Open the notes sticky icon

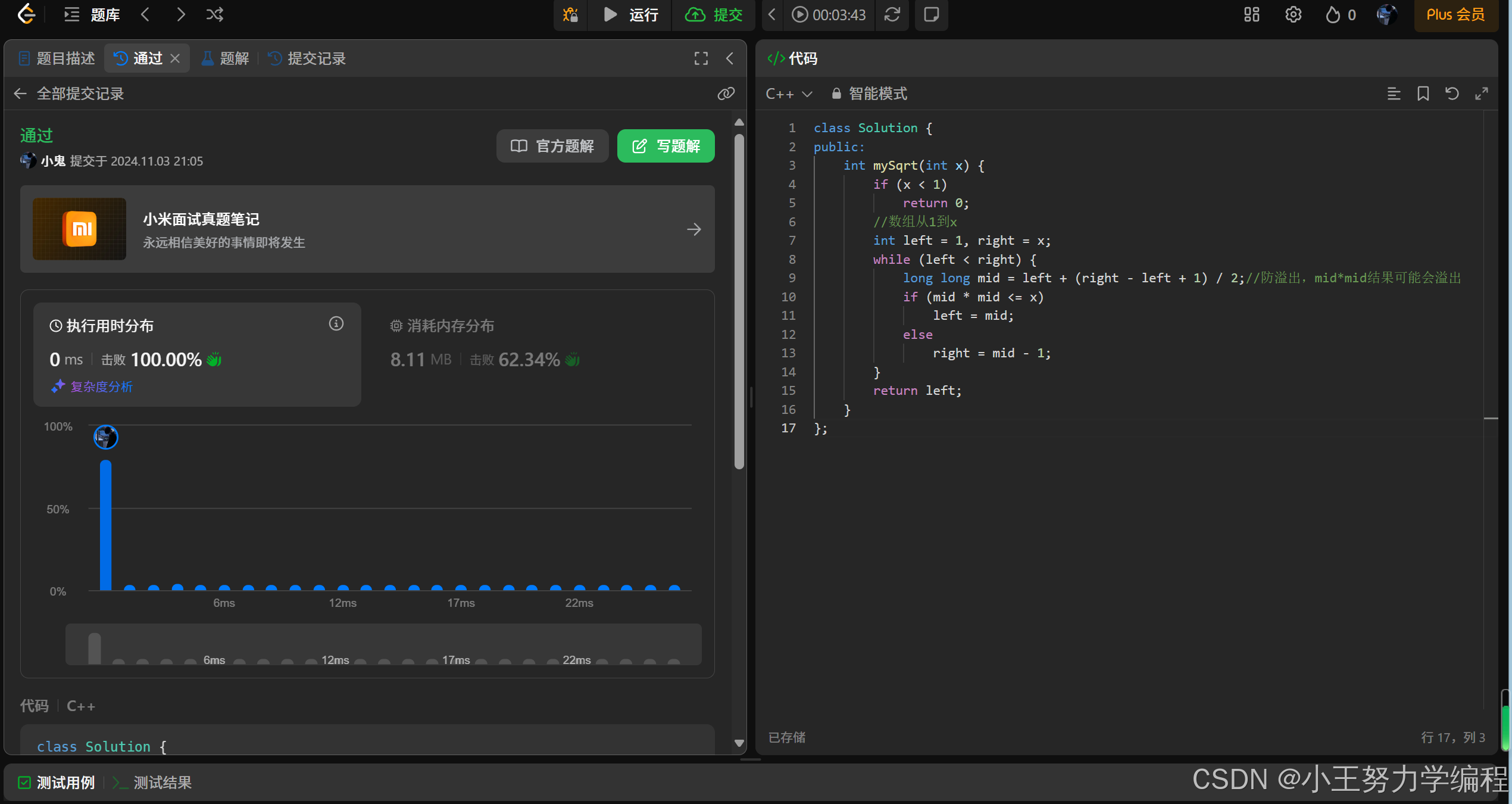[x=931, y=14]
